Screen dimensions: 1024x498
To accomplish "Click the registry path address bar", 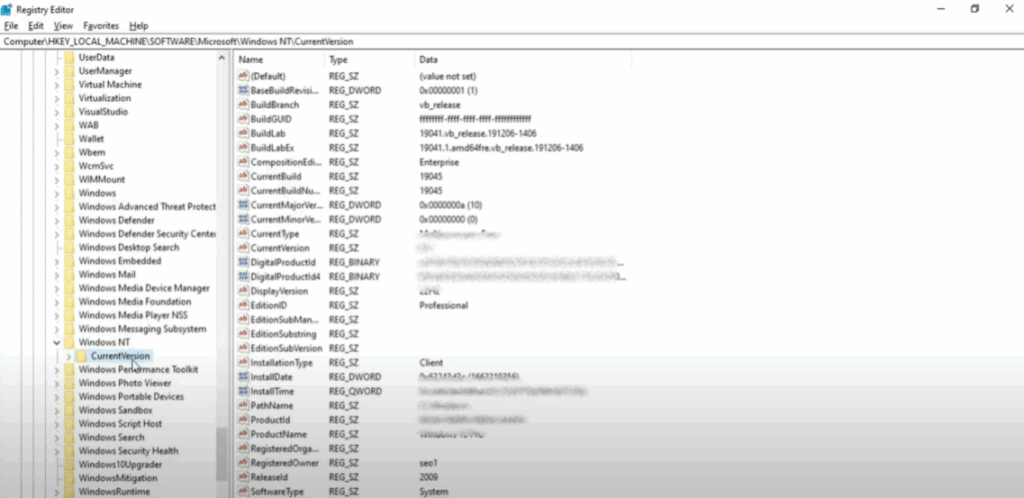I will click(x=512, y=41).
